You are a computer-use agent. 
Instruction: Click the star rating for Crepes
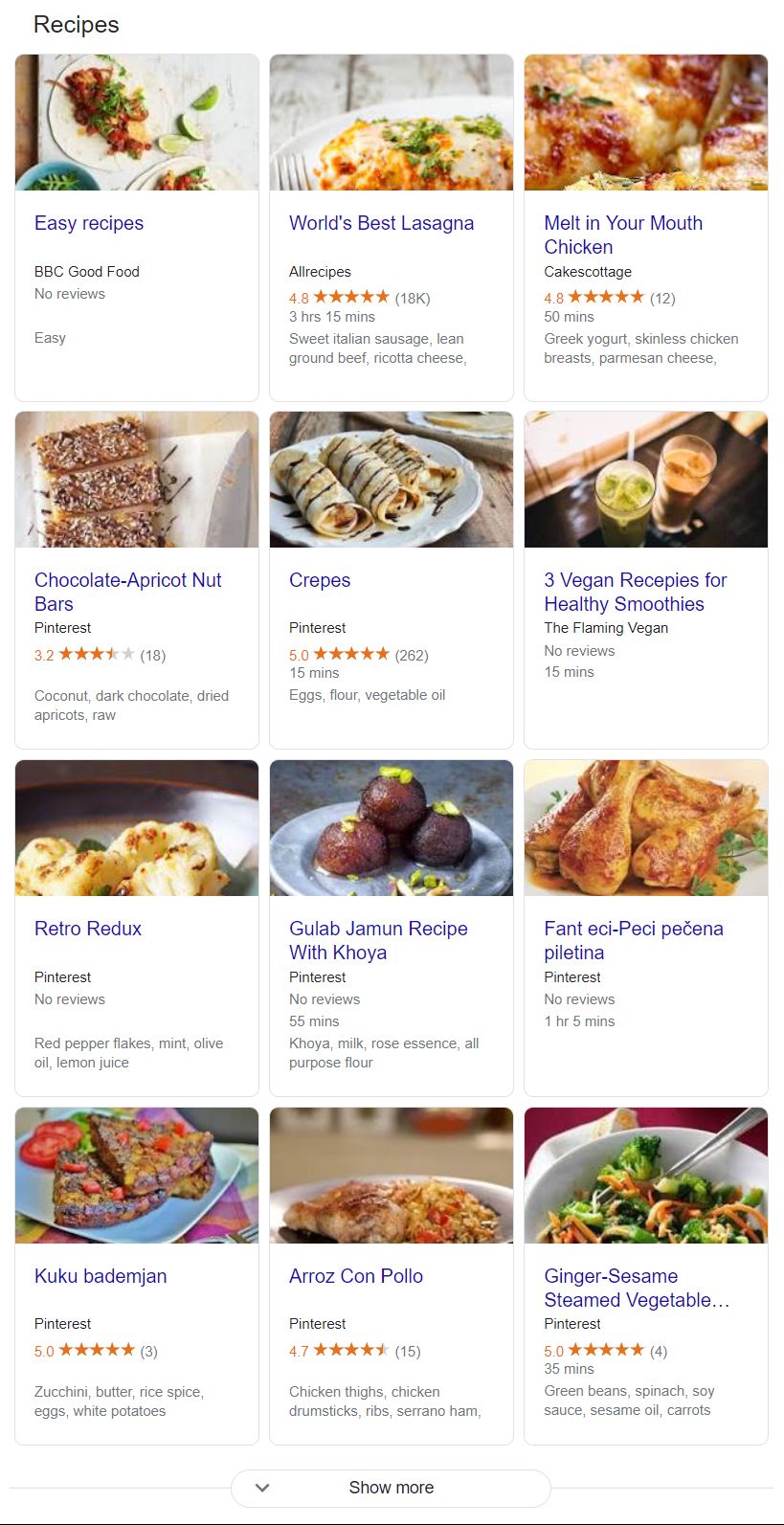[351, 655]
